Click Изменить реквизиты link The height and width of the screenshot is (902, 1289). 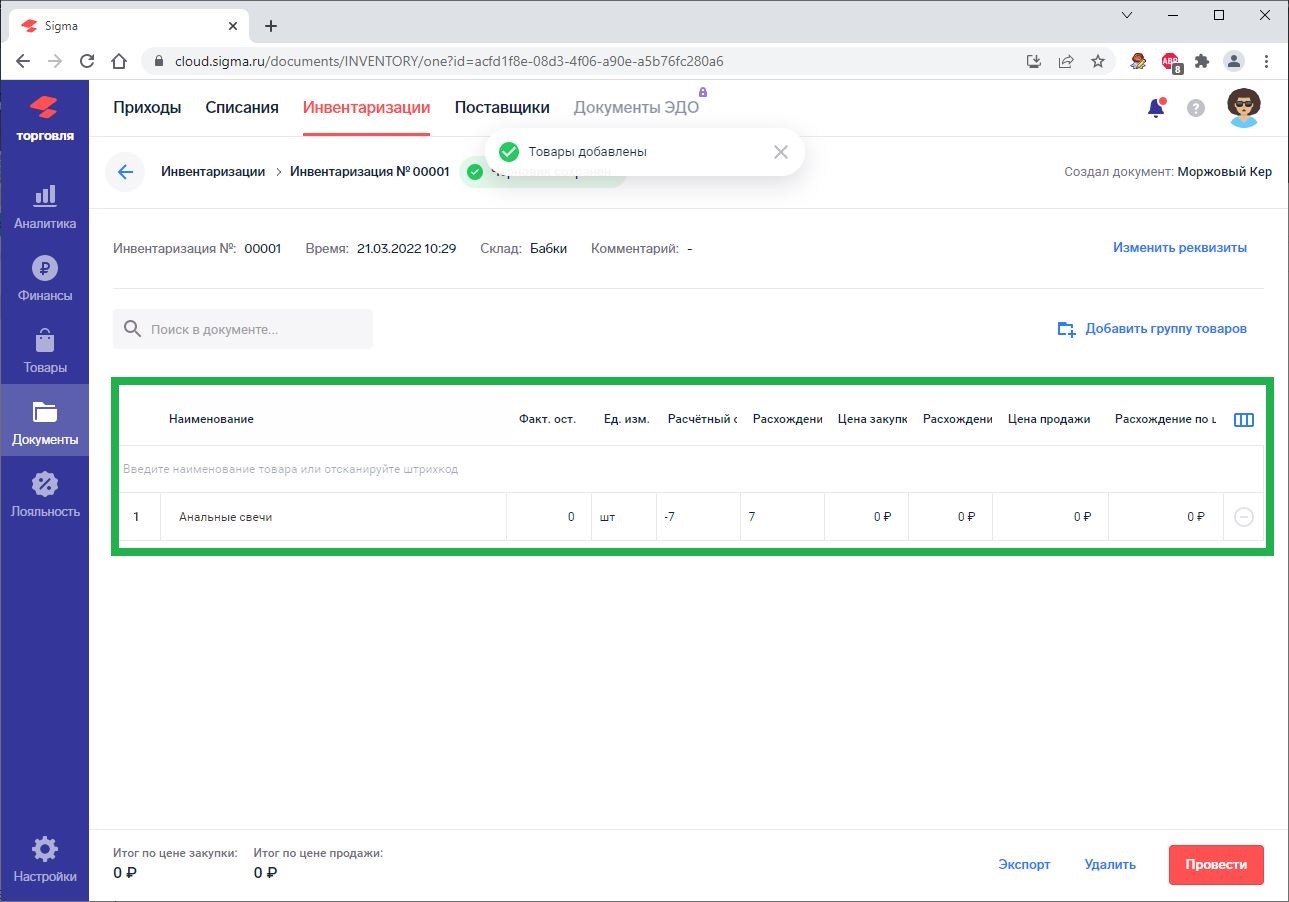(1179, 248)
